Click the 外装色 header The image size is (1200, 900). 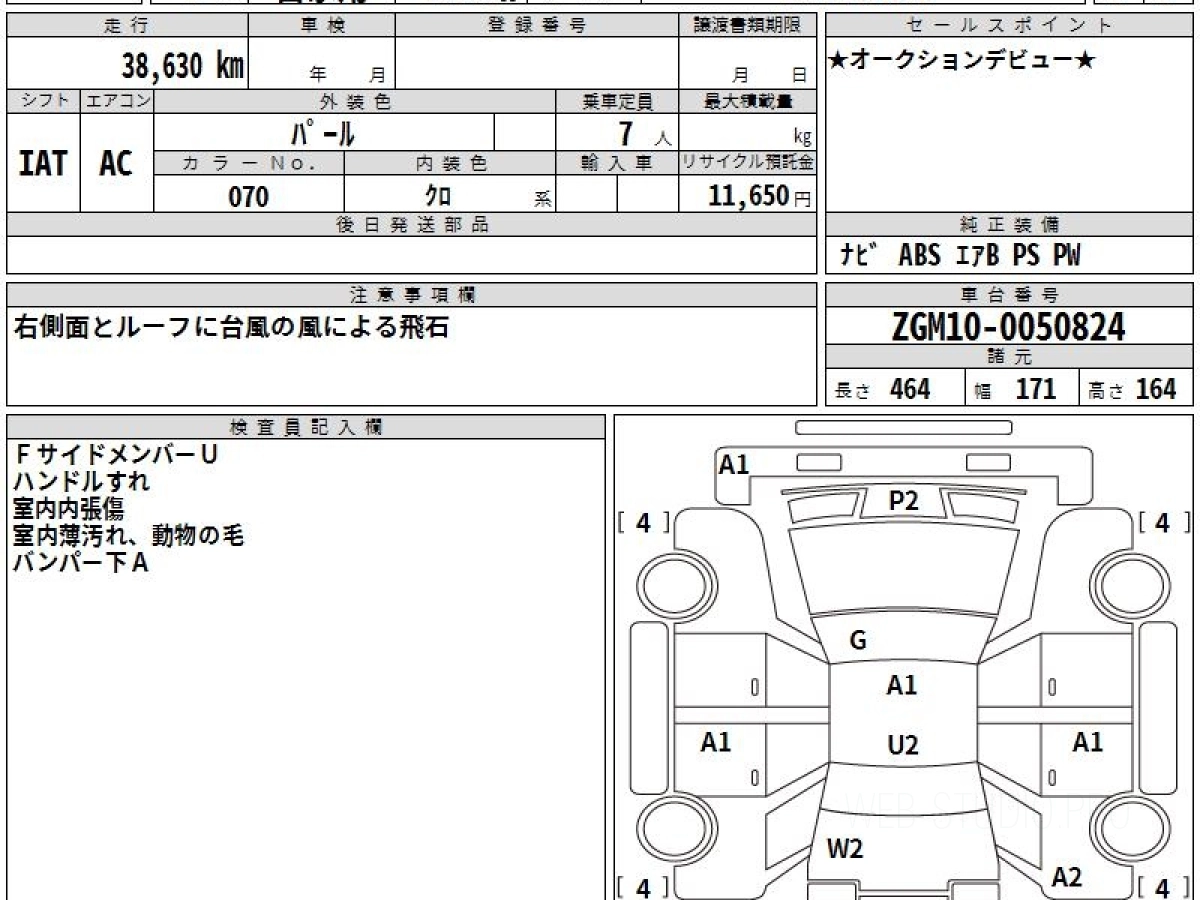355,101
